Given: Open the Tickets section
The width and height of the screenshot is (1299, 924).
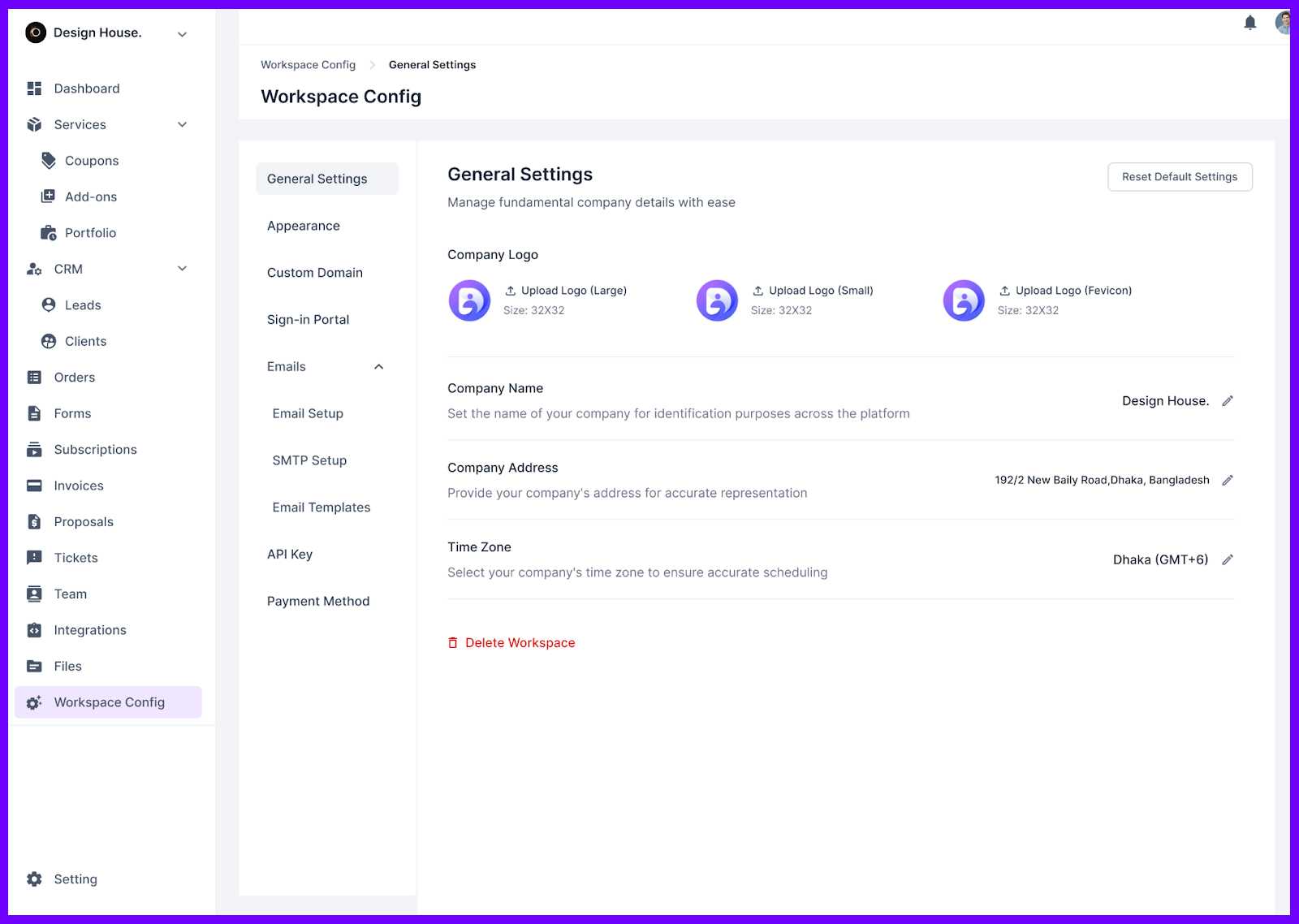Looking at the screenshot, I should 76,557.
